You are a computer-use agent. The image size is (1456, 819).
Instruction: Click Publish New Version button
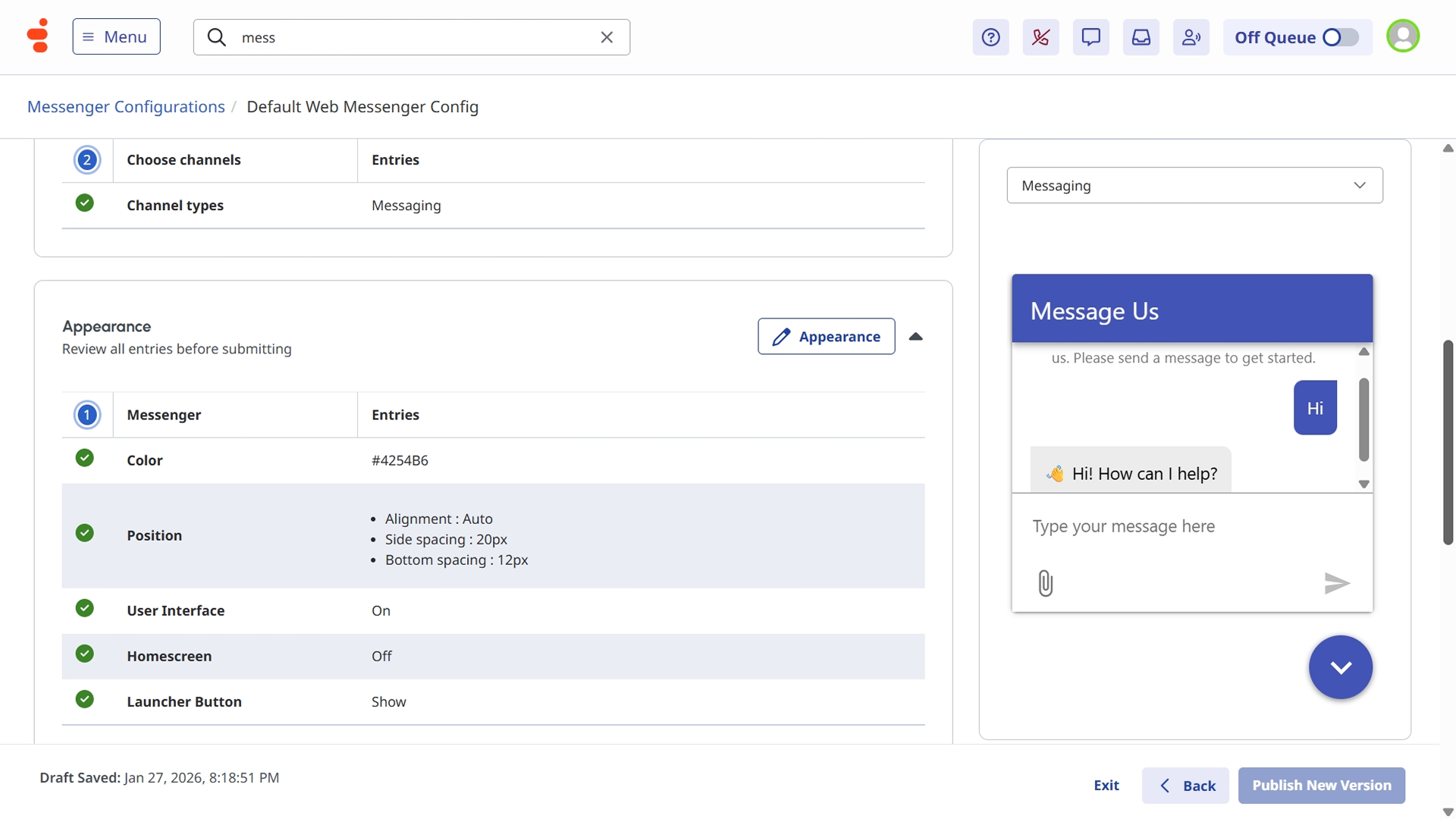click(x=1321, y=786)
